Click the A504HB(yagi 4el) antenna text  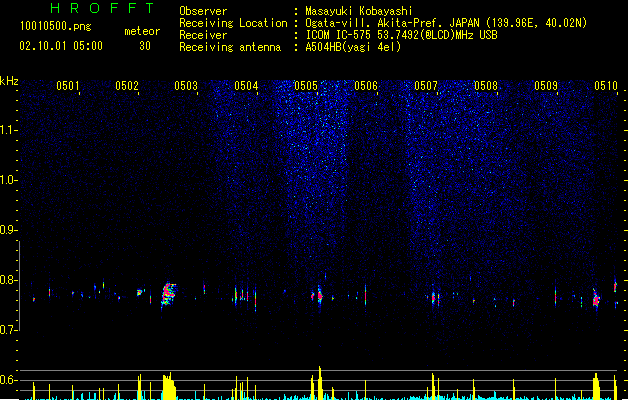point(353,47)
